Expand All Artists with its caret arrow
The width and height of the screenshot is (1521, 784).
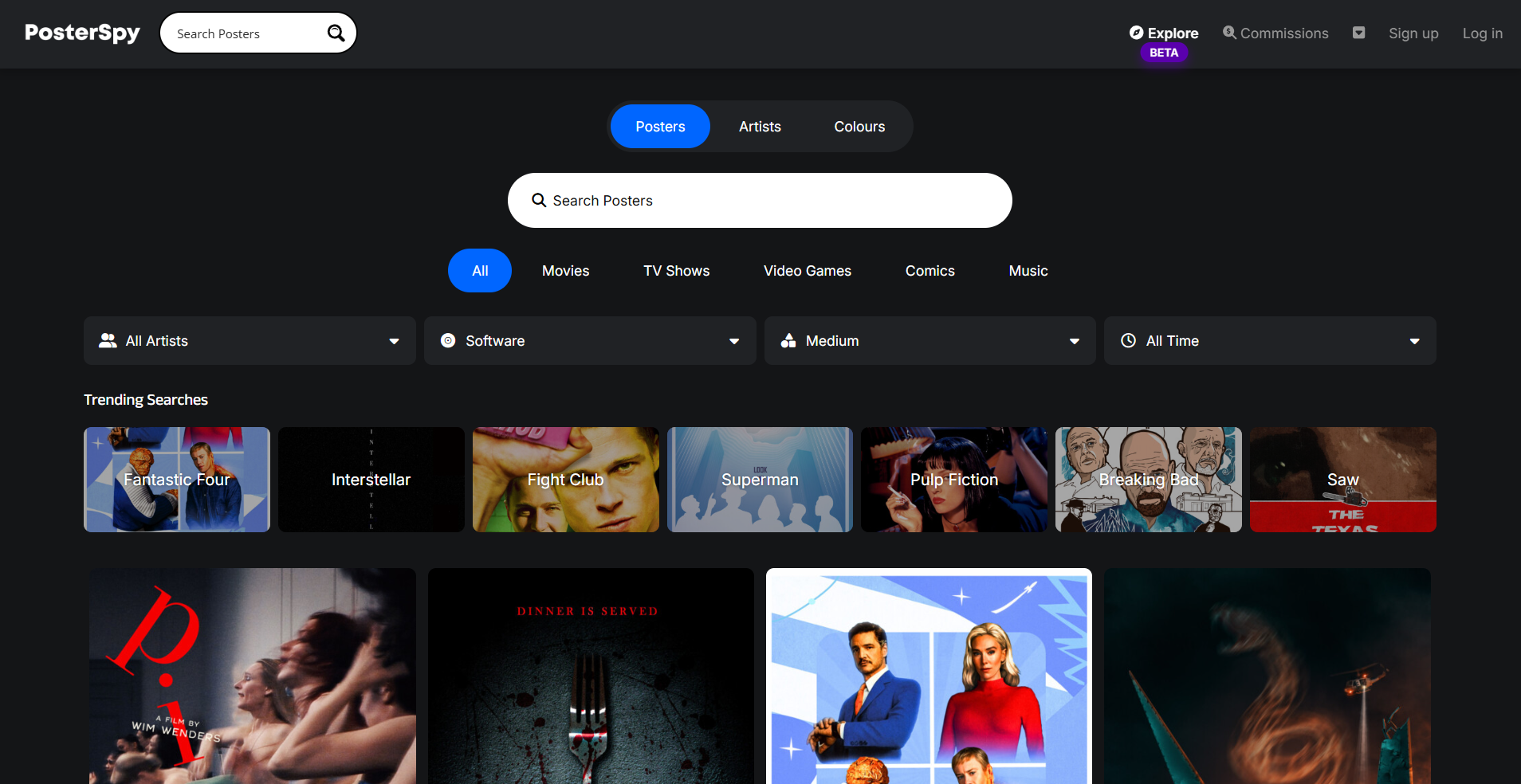point(394,342)
